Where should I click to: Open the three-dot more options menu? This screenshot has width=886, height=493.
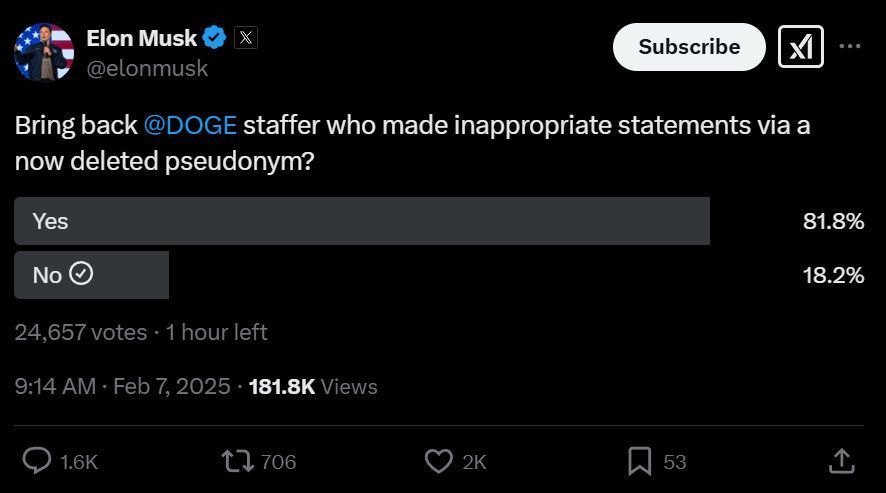pyautogui.click(x=850, y=47)
